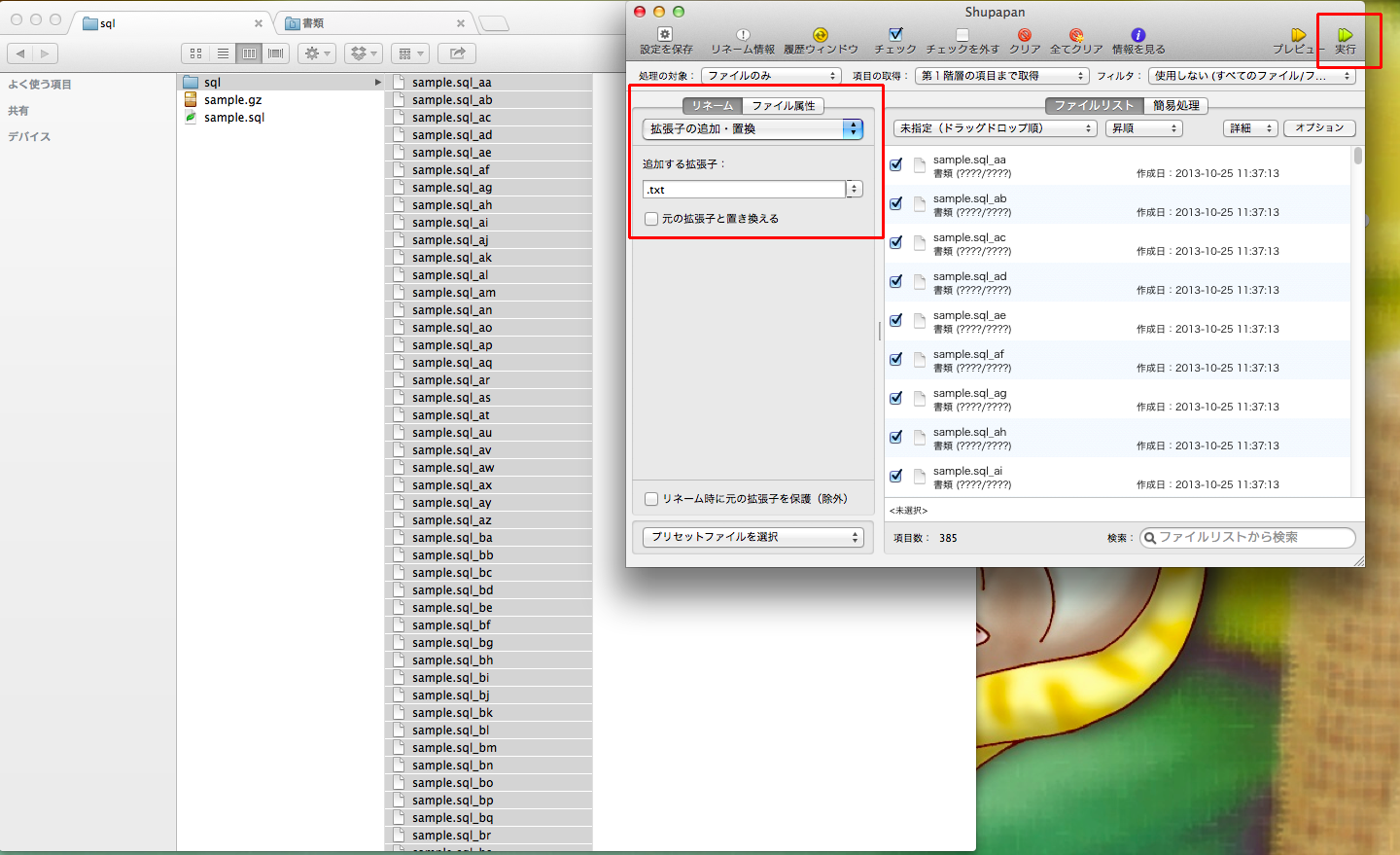The height and width of the screenshot is (855, 1400).
Task: Switch Finder to icon view
Action: tap(195, 53)
